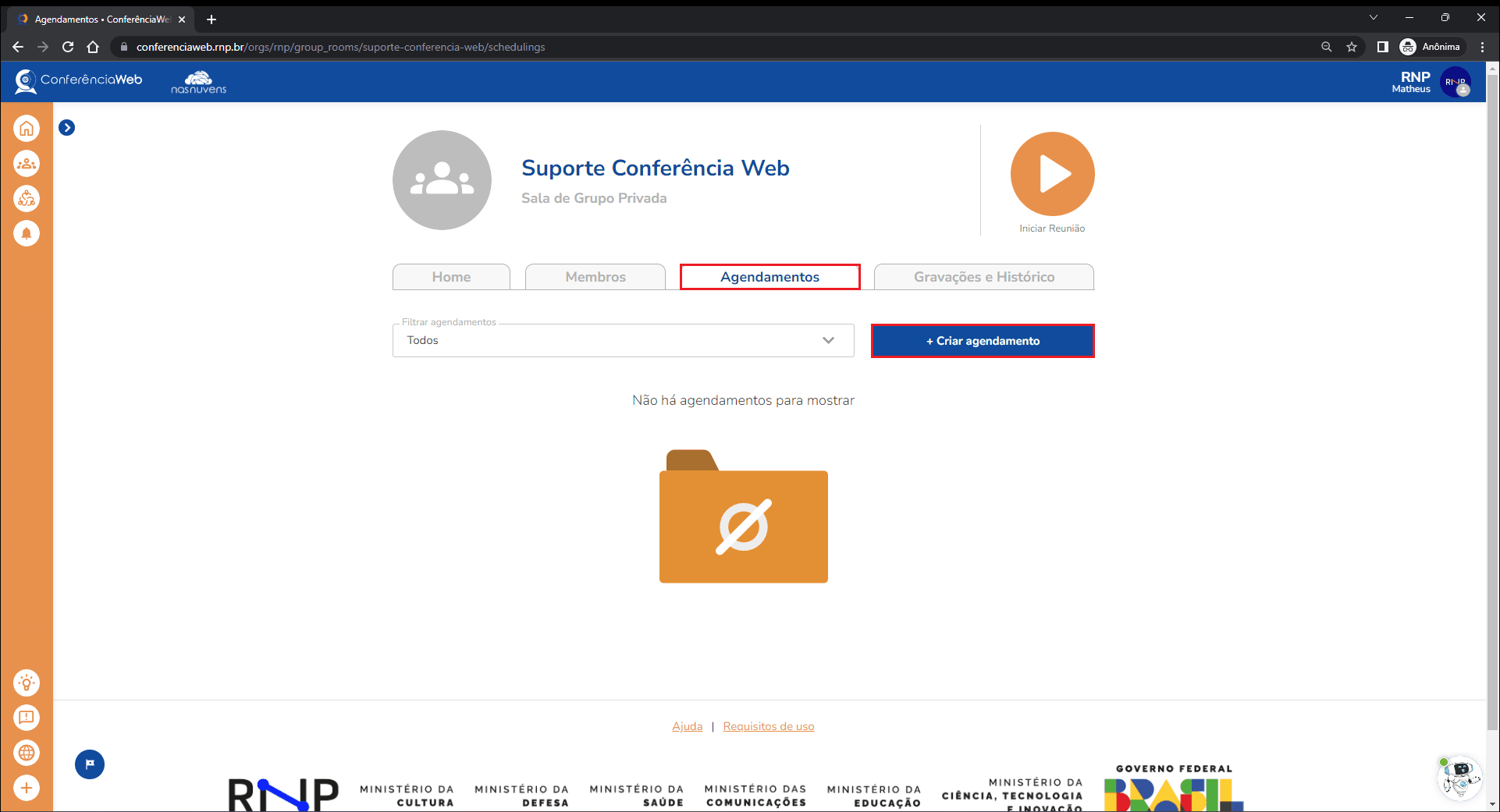Screen dimensions: 1500x812
Task: Start meeting with Iniciar Reunião play button
Action: click(1052, 174)
